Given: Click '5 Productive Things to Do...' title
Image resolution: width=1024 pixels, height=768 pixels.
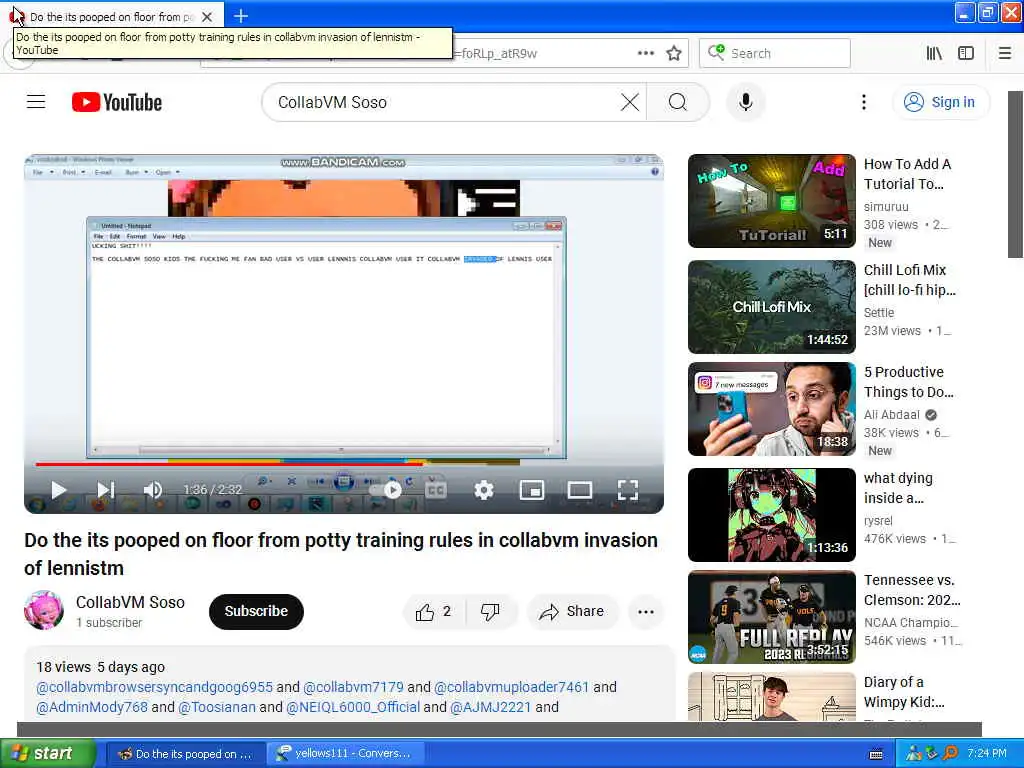Looking at the screenshot, I should point(908,381).
